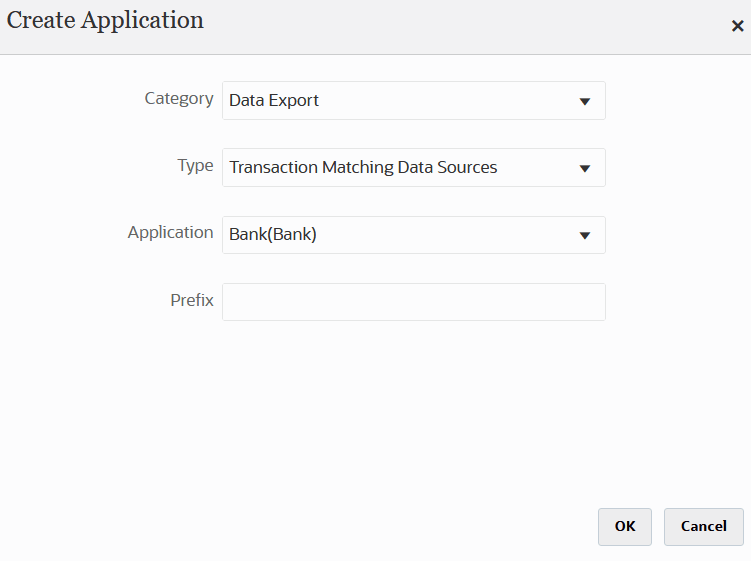
Task: Click 'Transaction Matching Data Sources' value
Action: [363, 167]
